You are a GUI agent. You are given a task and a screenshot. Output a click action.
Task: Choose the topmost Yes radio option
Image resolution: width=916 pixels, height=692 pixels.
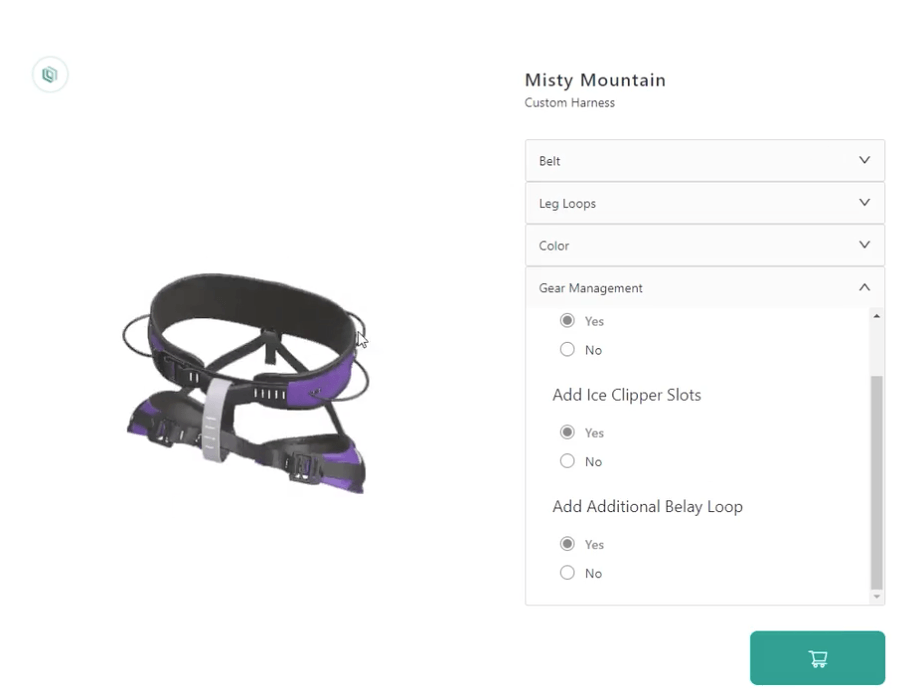click(x=568, y=321)
